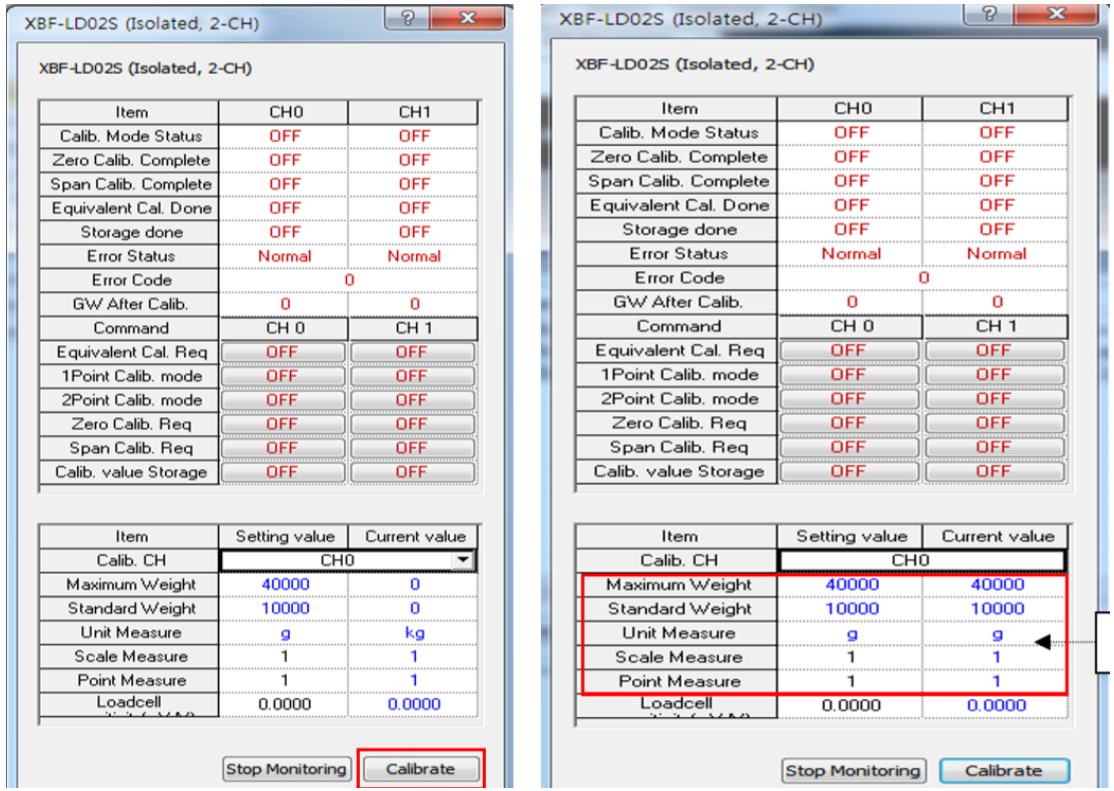The image size is (1114, 791).
Task: Click Stop Monitoring in the right dialog
Action: [x=853, y=771]
